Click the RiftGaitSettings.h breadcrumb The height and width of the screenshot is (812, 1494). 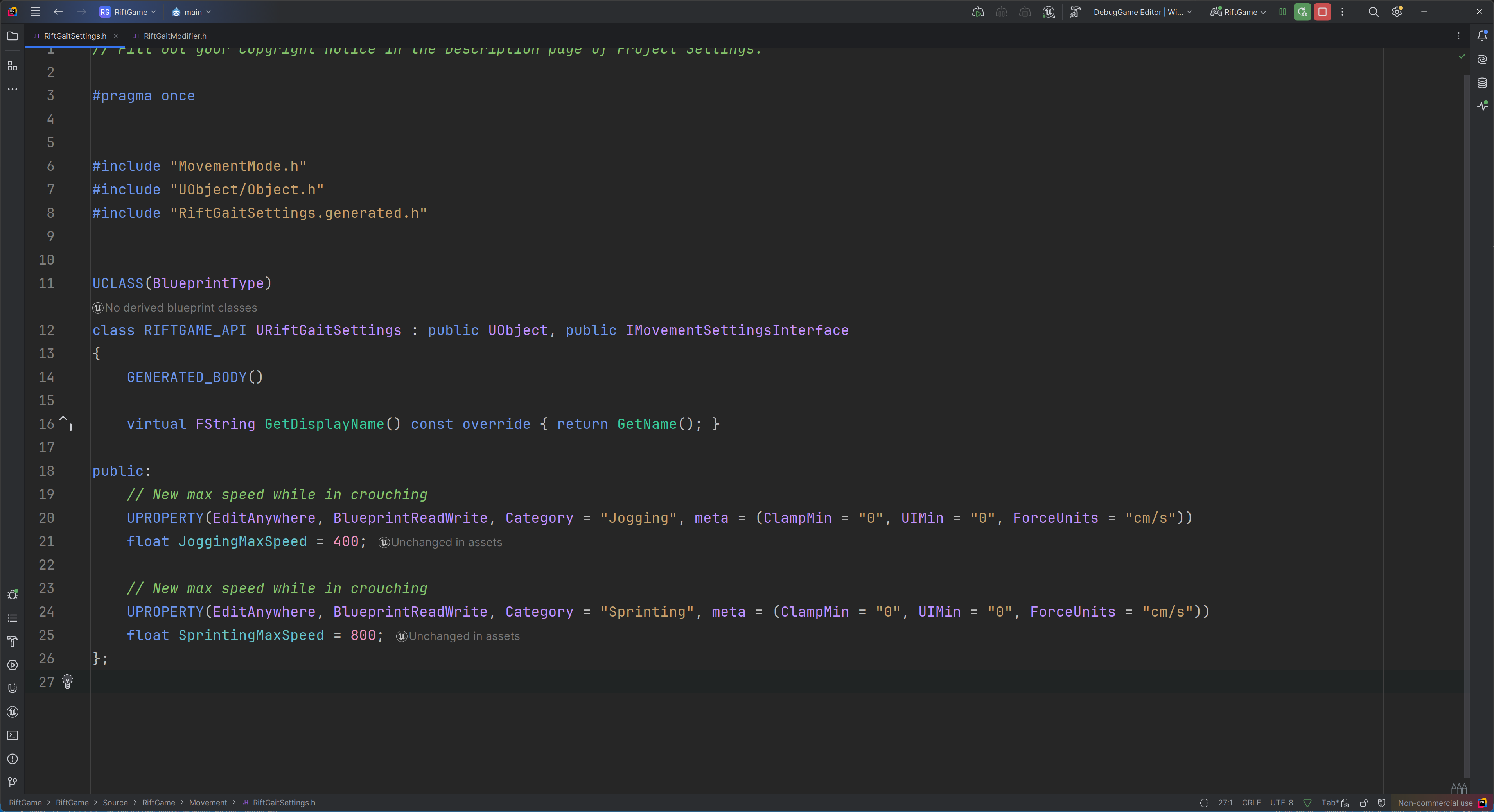coord(279,803)
